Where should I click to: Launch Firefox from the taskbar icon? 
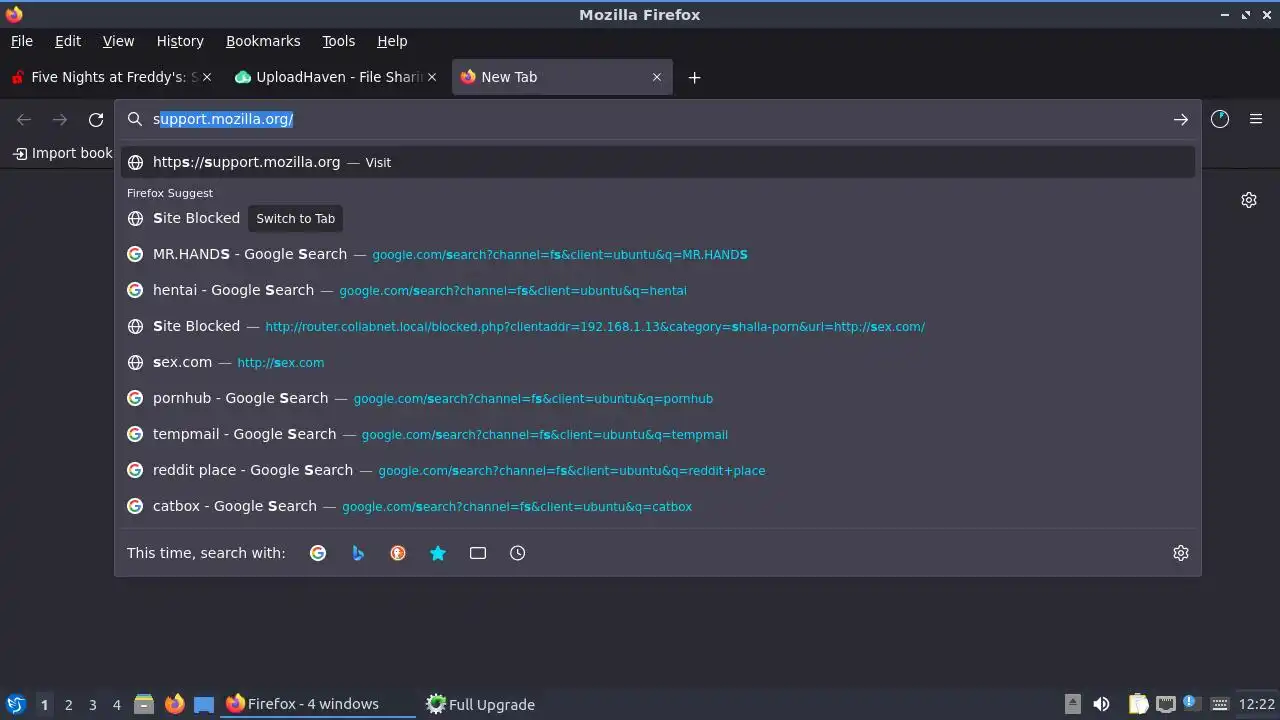[x=175, y=704]
